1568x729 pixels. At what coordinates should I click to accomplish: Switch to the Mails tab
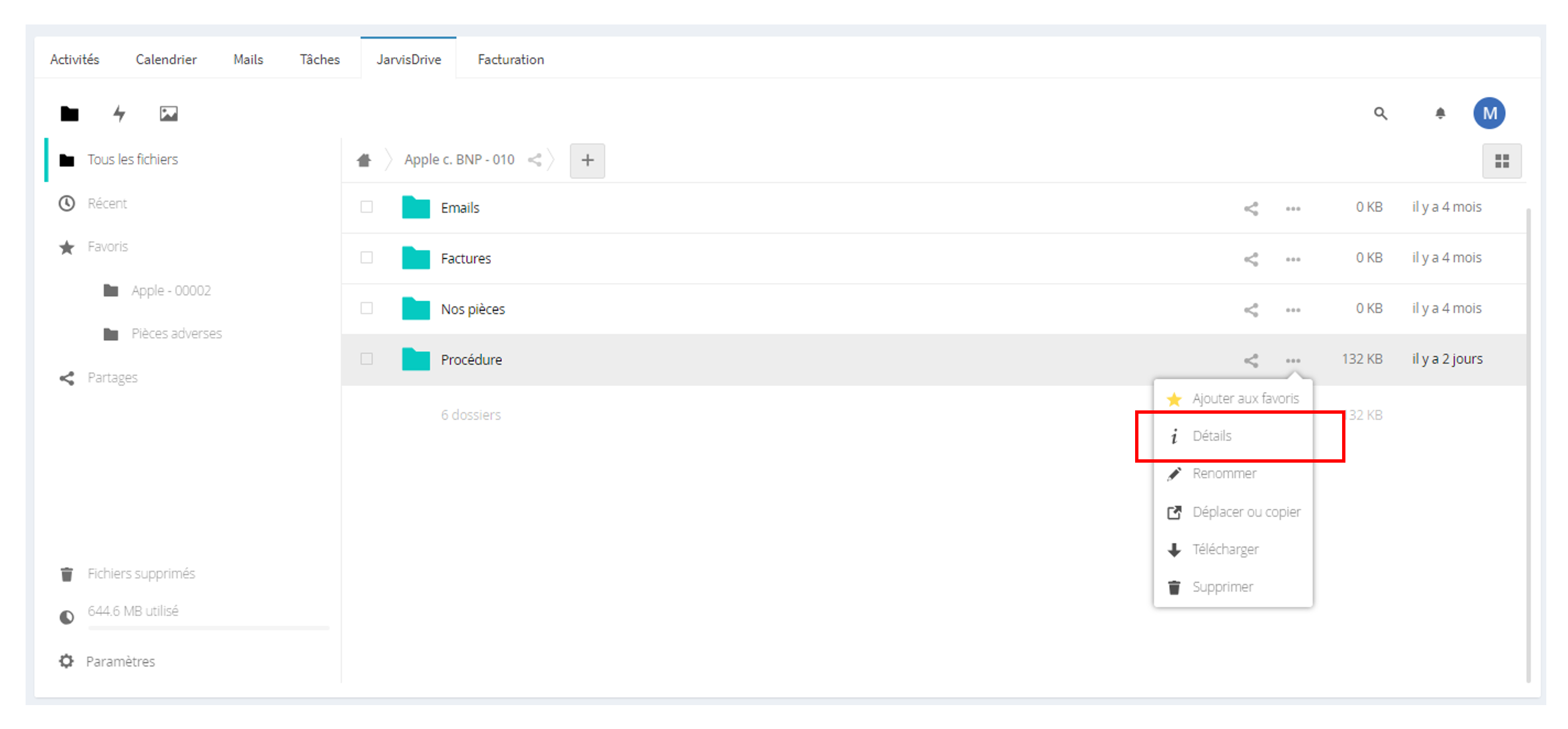248,59
